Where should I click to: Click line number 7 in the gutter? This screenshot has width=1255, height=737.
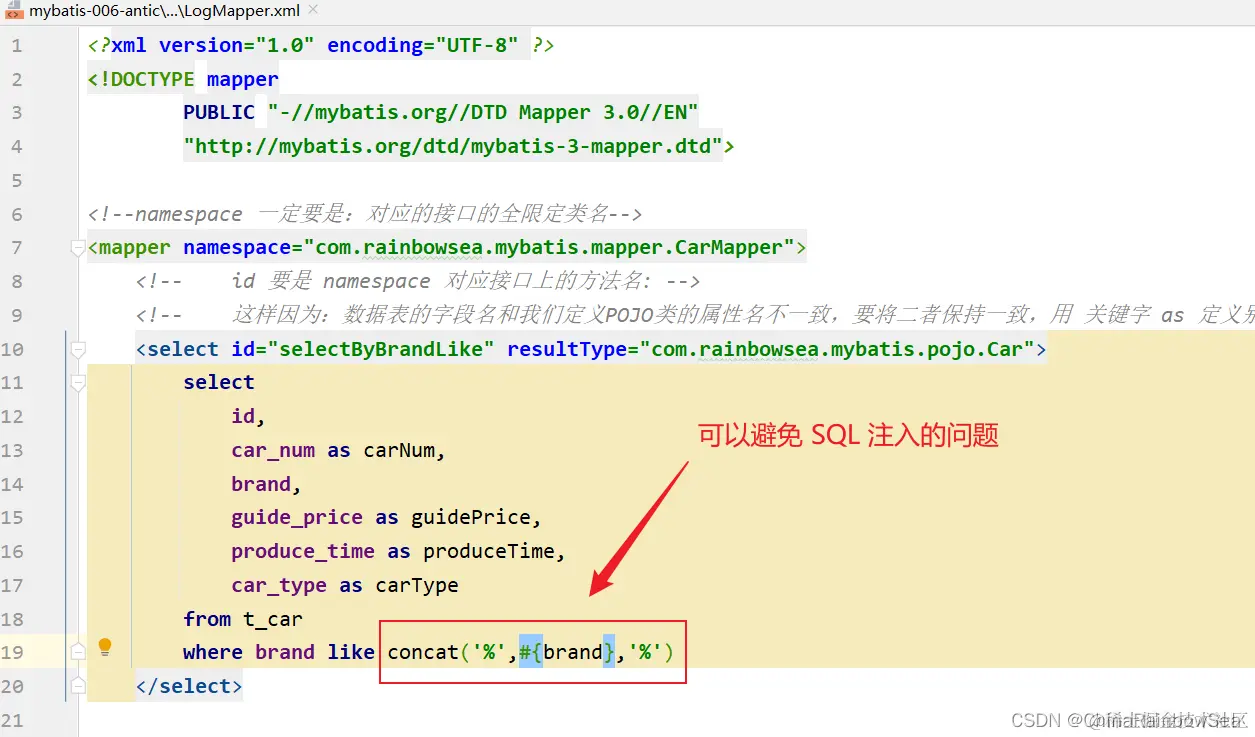[x=17, y=247]
